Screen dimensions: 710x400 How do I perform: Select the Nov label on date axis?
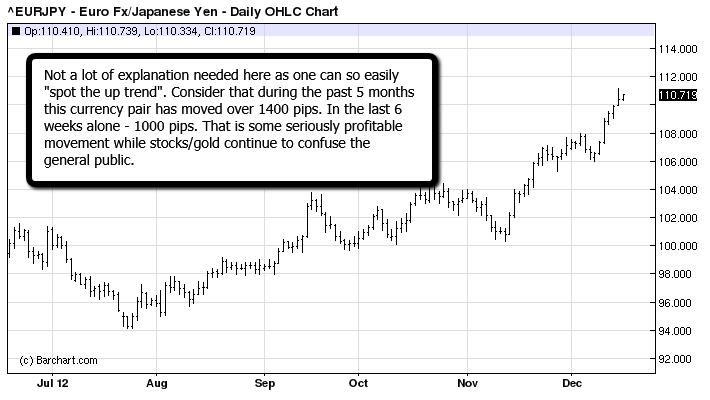[x=467, y=382]
